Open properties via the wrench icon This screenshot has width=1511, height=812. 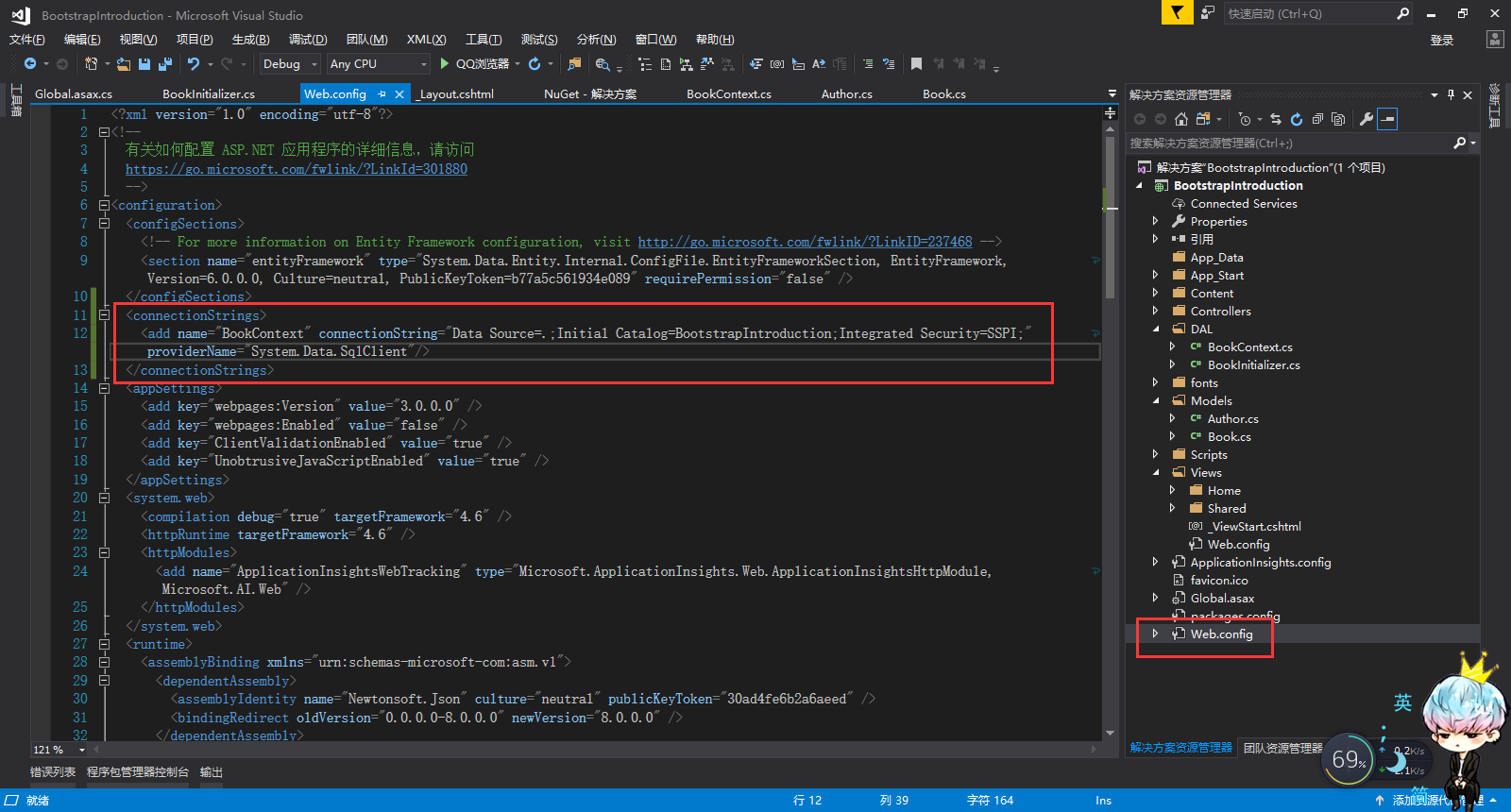(x=1366, y=119)
